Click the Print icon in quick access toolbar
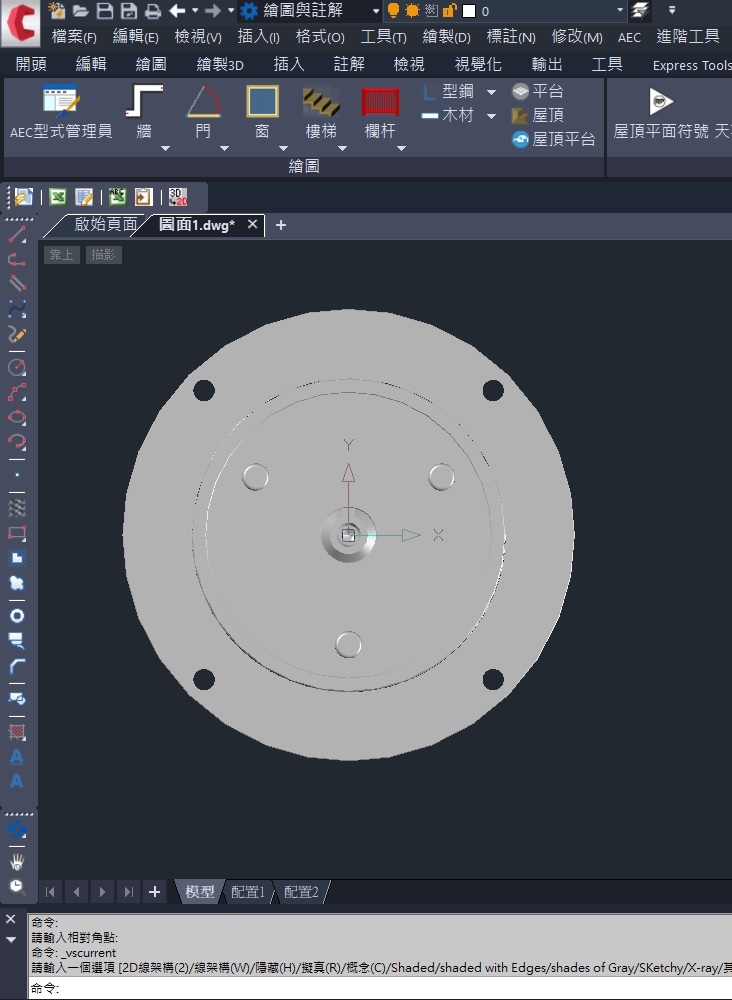The image size is (732, 1000). click(153, 11)
